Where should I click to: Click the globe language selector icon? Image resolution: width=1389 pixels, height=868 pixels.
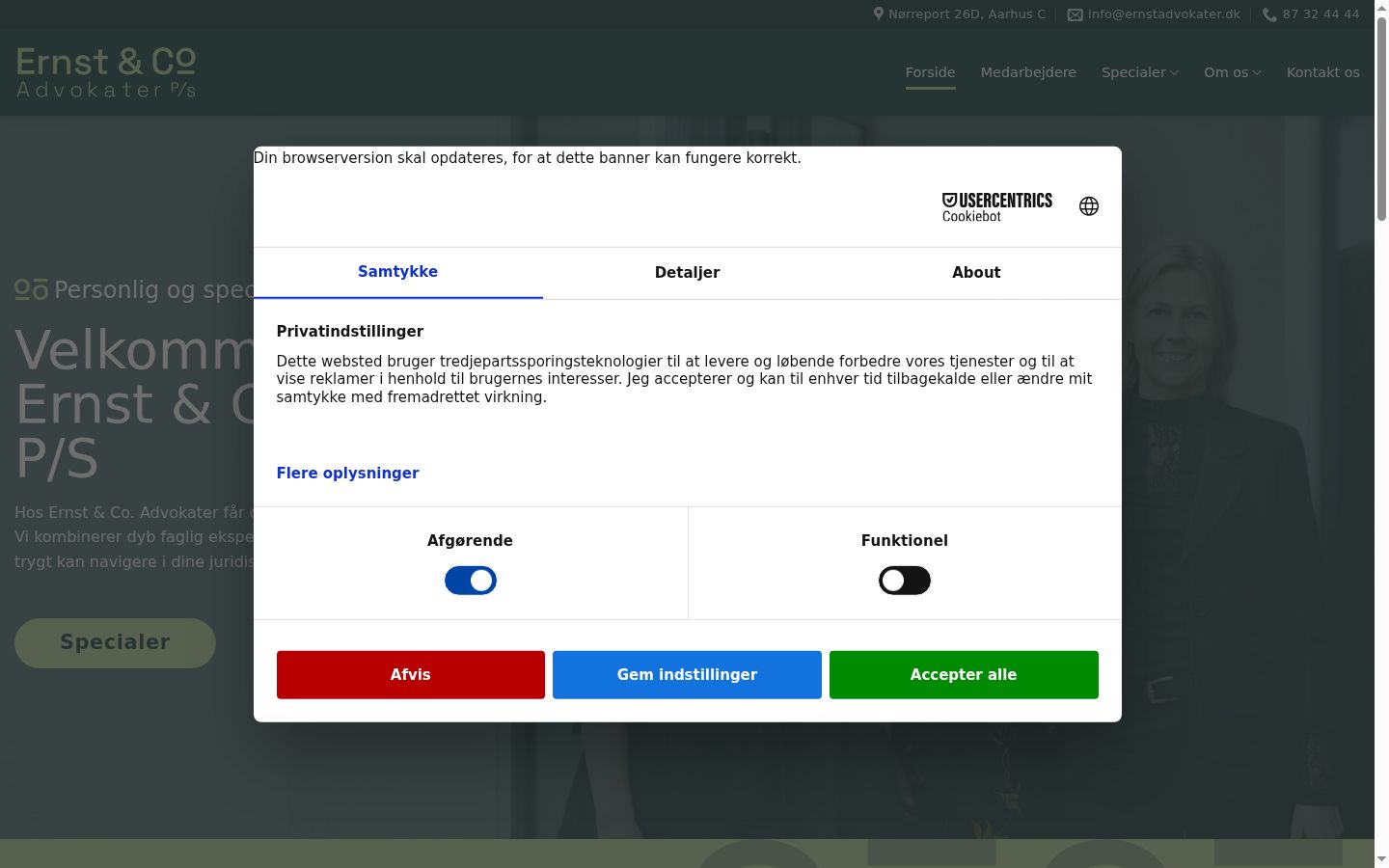point(1089,206)
